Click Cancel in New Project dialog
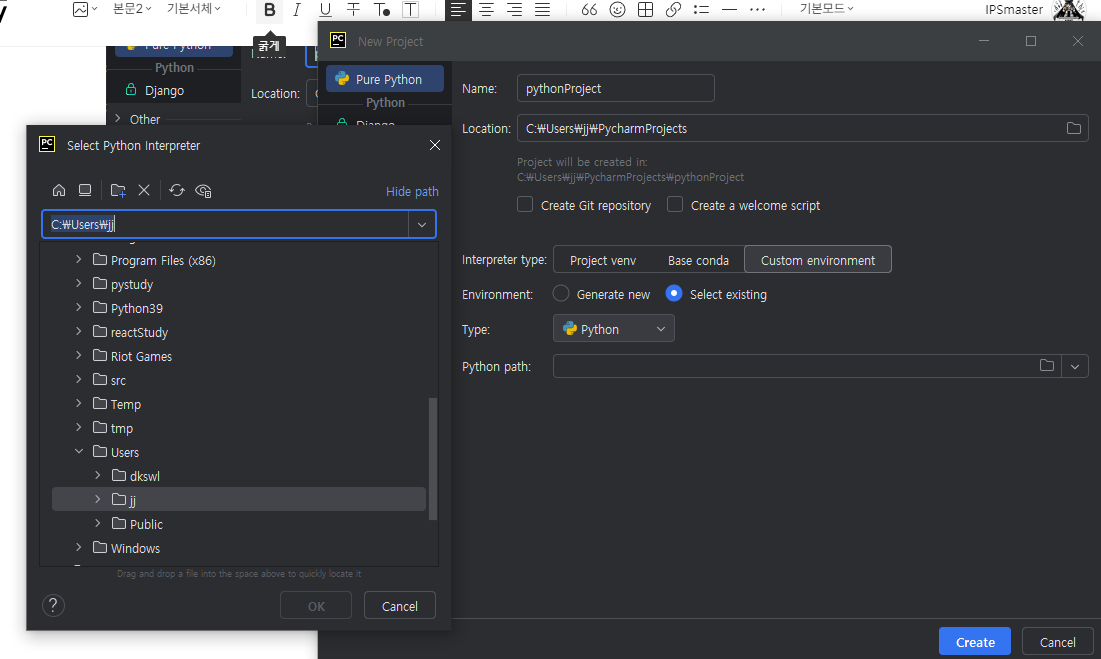 pos(1057,641)
